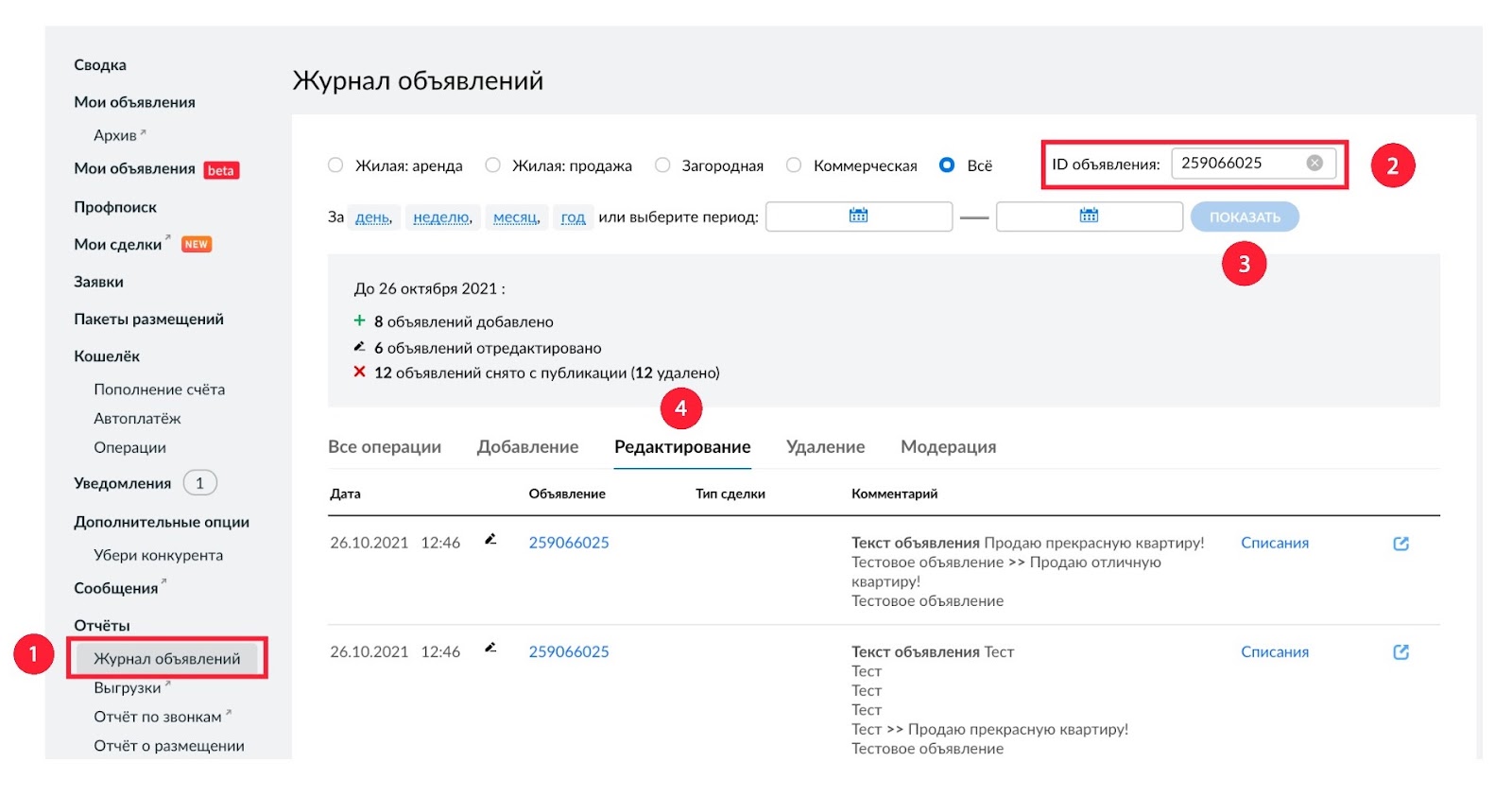Image resolution: width=1512 pixels, height=797 pixels.
Task: Click the notifications counter badge showing 1
Action: click(x=199, y=483)
